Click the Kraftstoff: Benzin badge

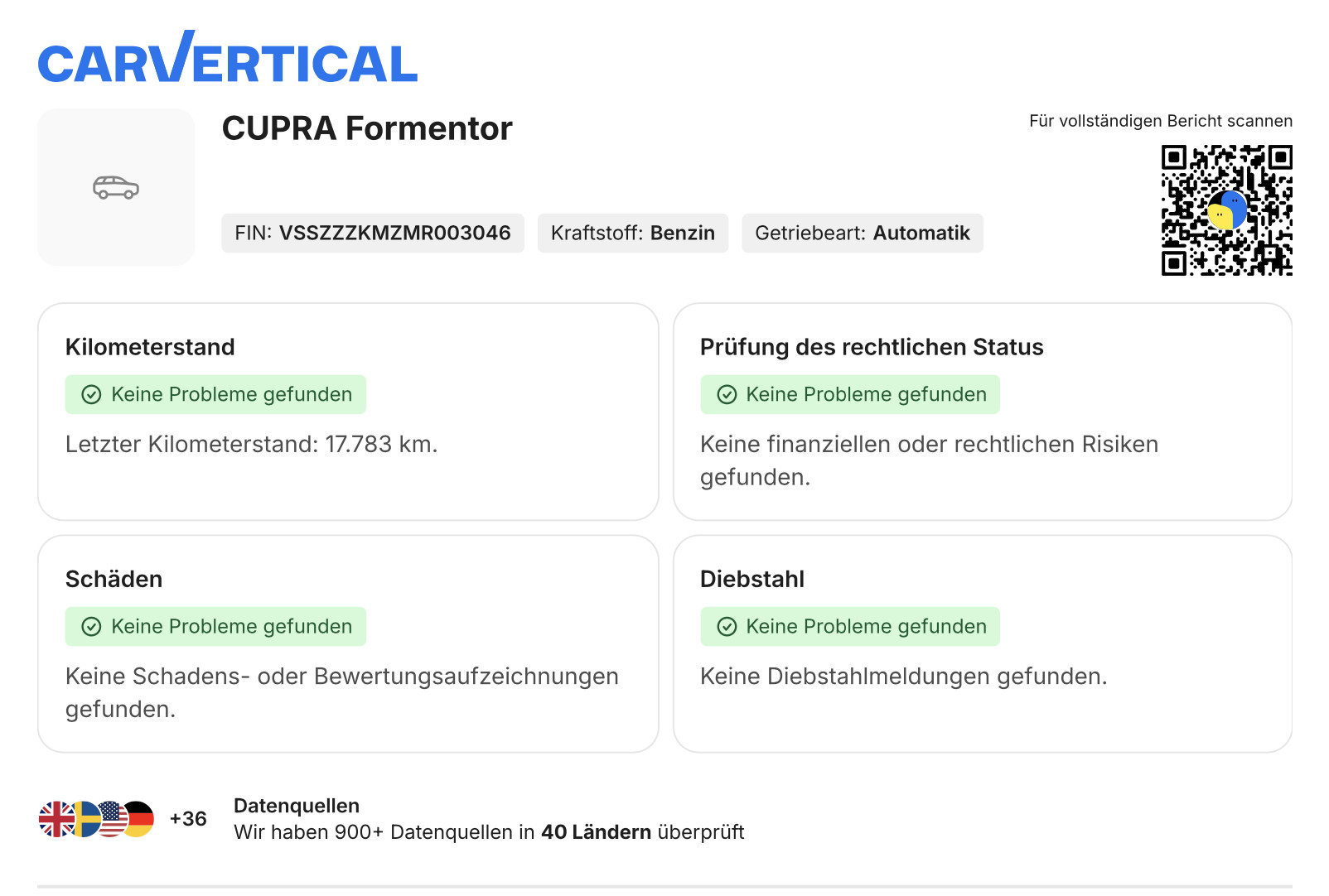[632, 234]
